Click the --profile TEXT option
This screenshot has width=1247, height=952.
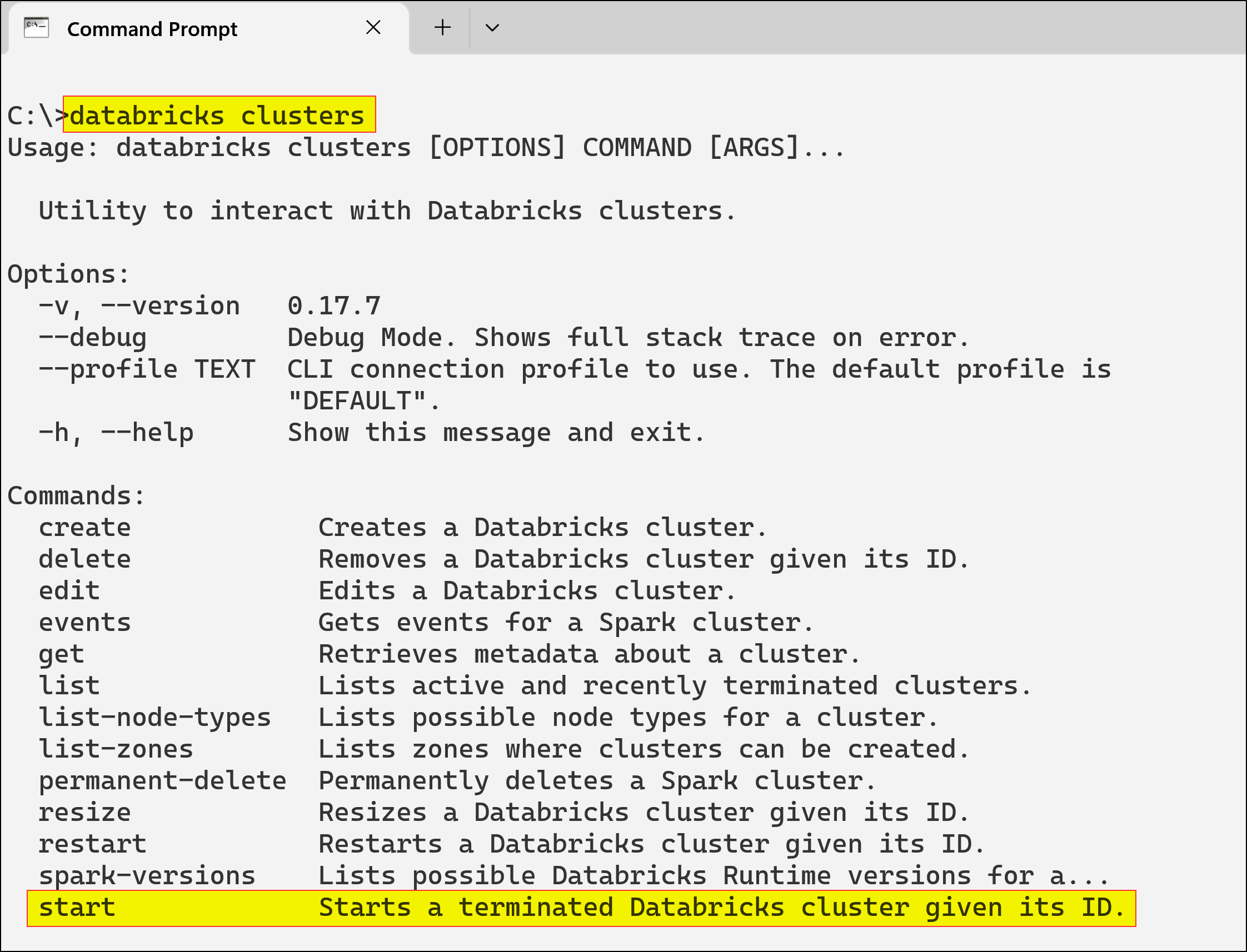pyautogui.click(x=147, y=369)
